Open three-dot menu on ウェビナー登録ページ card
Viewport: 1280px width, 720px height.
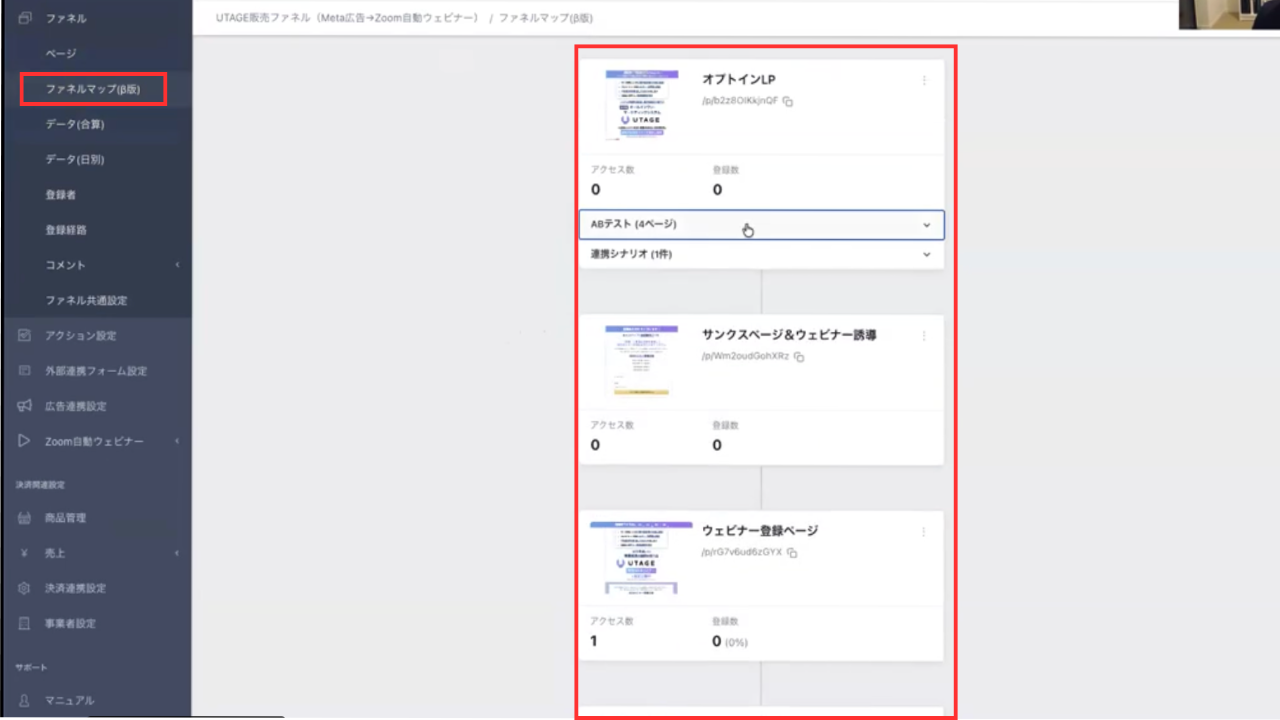tap(924, 532)
